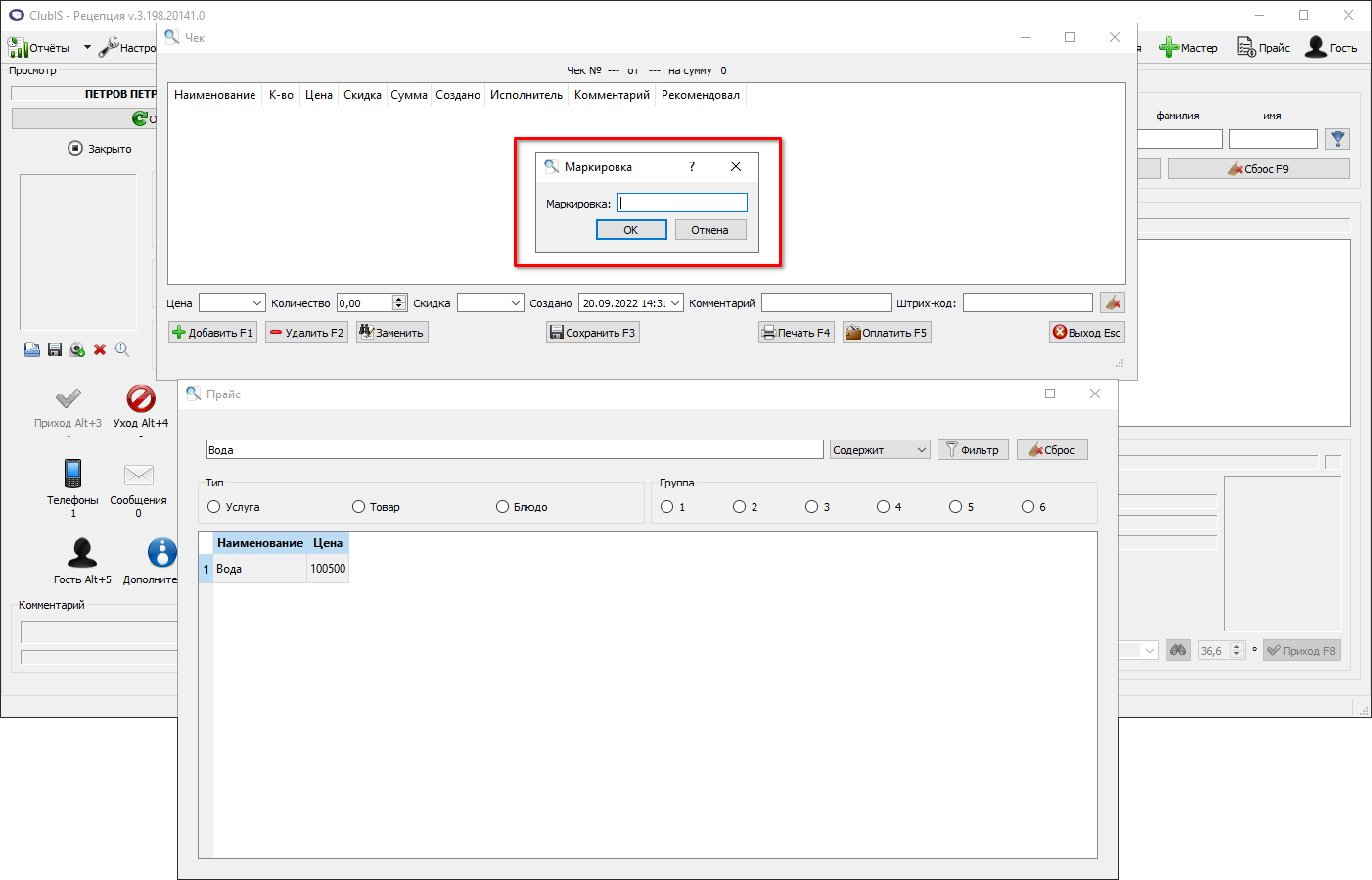Image resolution: width=1372 pixels, height=880 pixels.
Task: Click the Наименование column header in Чек
Action: click(215, 95)
